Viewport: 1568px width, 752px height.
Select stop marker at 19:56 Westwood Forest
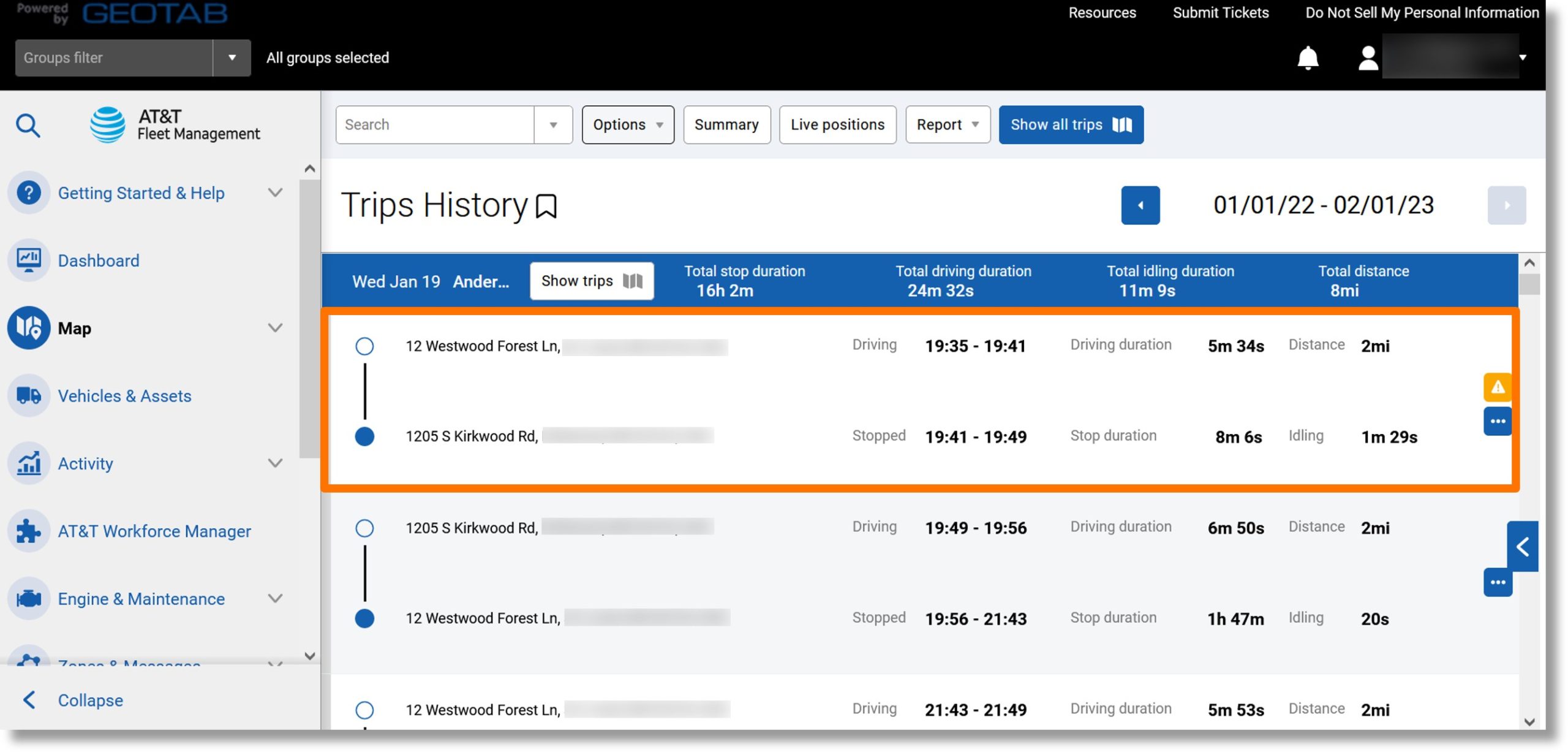pos(364,618)
